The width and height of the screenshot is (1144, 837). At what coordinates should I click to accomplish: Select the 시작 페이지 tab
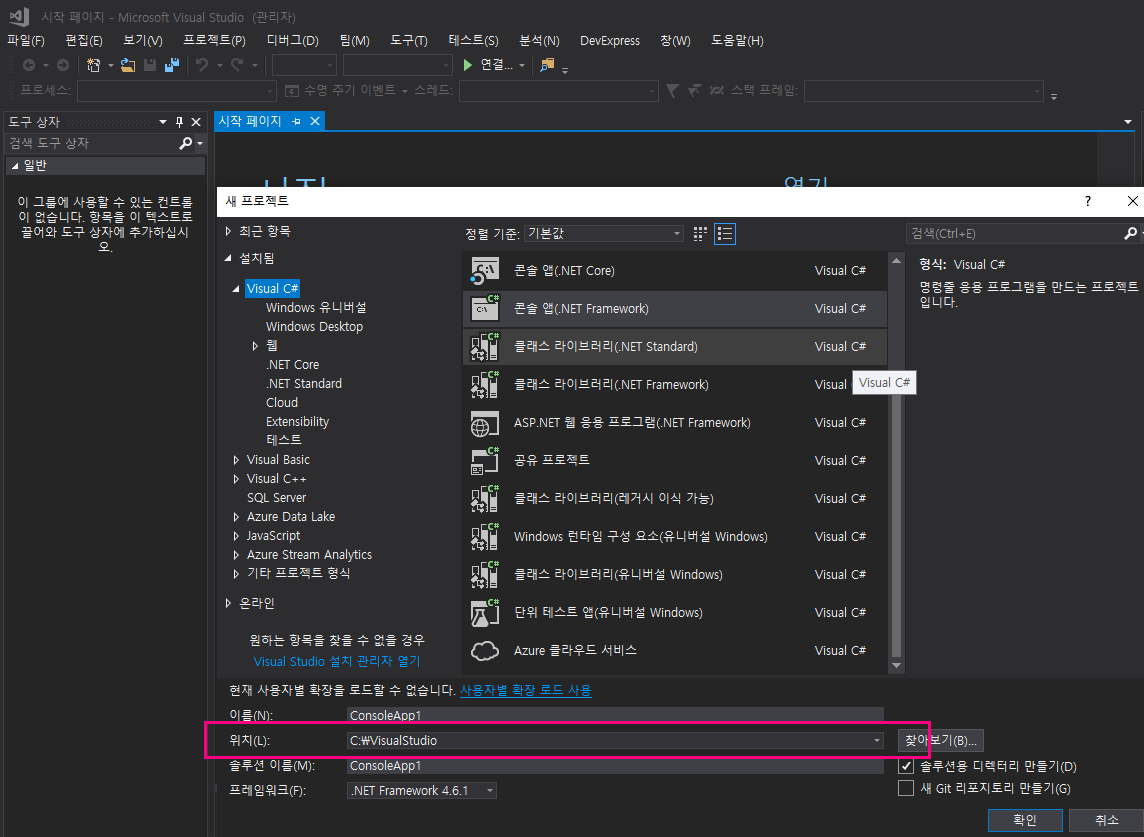(x=250, y=121)
